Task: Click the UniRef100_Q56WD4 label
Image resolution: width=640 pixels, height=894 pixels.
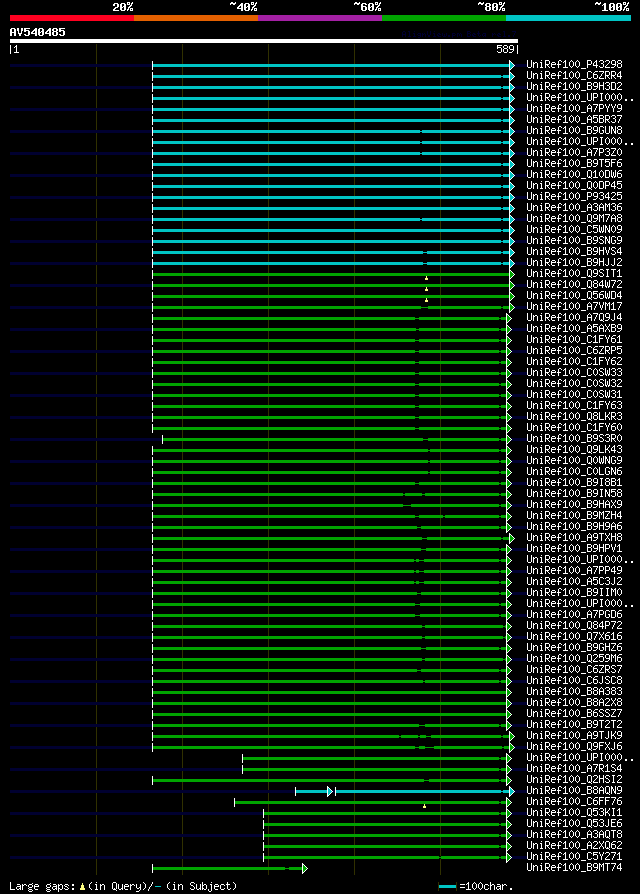Action: 574,295
